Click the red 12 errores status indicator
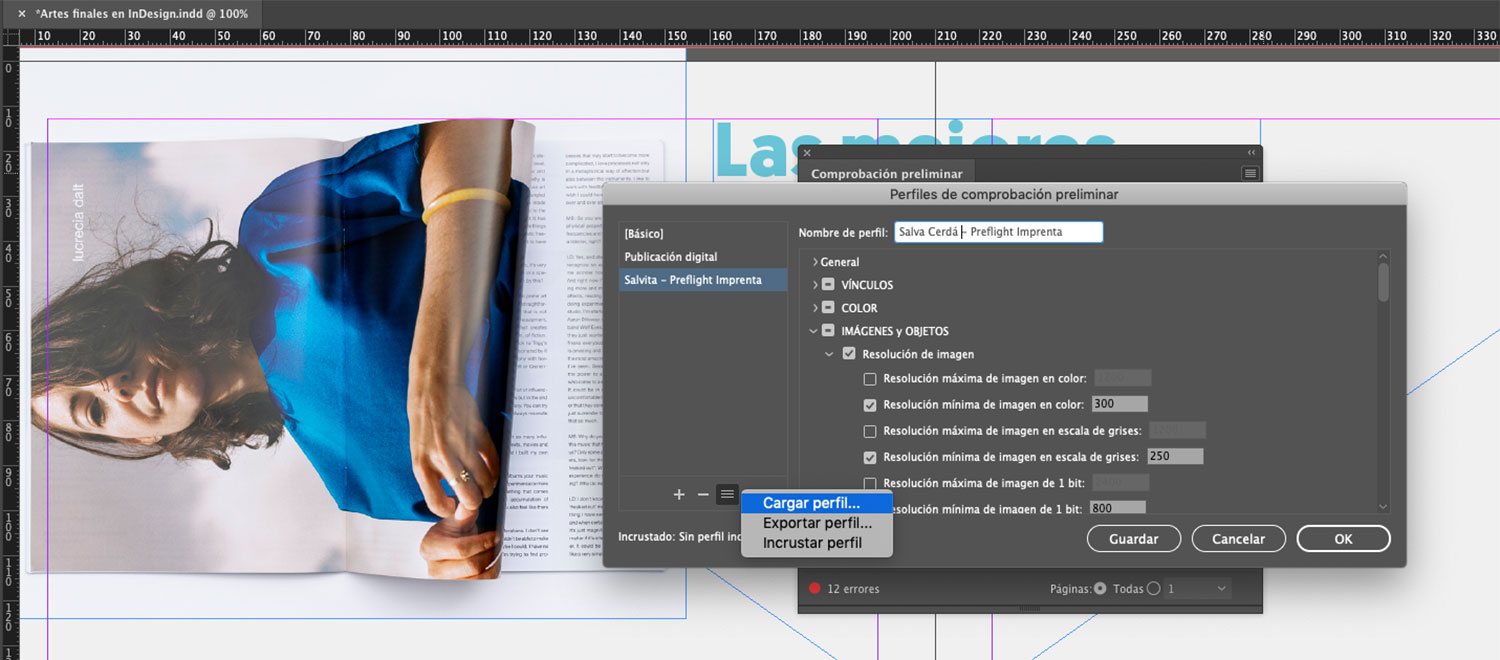 815,589
